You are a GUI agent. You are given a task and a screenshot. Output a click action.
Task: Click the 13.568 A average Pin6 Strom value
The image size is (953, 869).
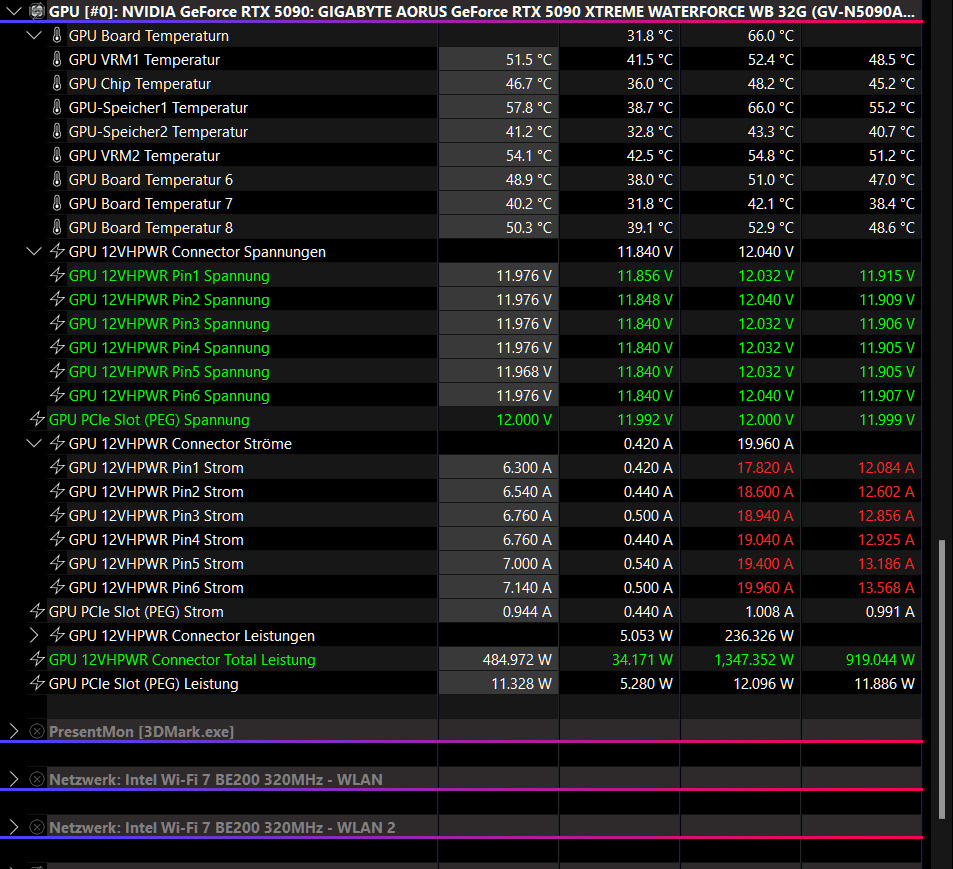[886, 588]
